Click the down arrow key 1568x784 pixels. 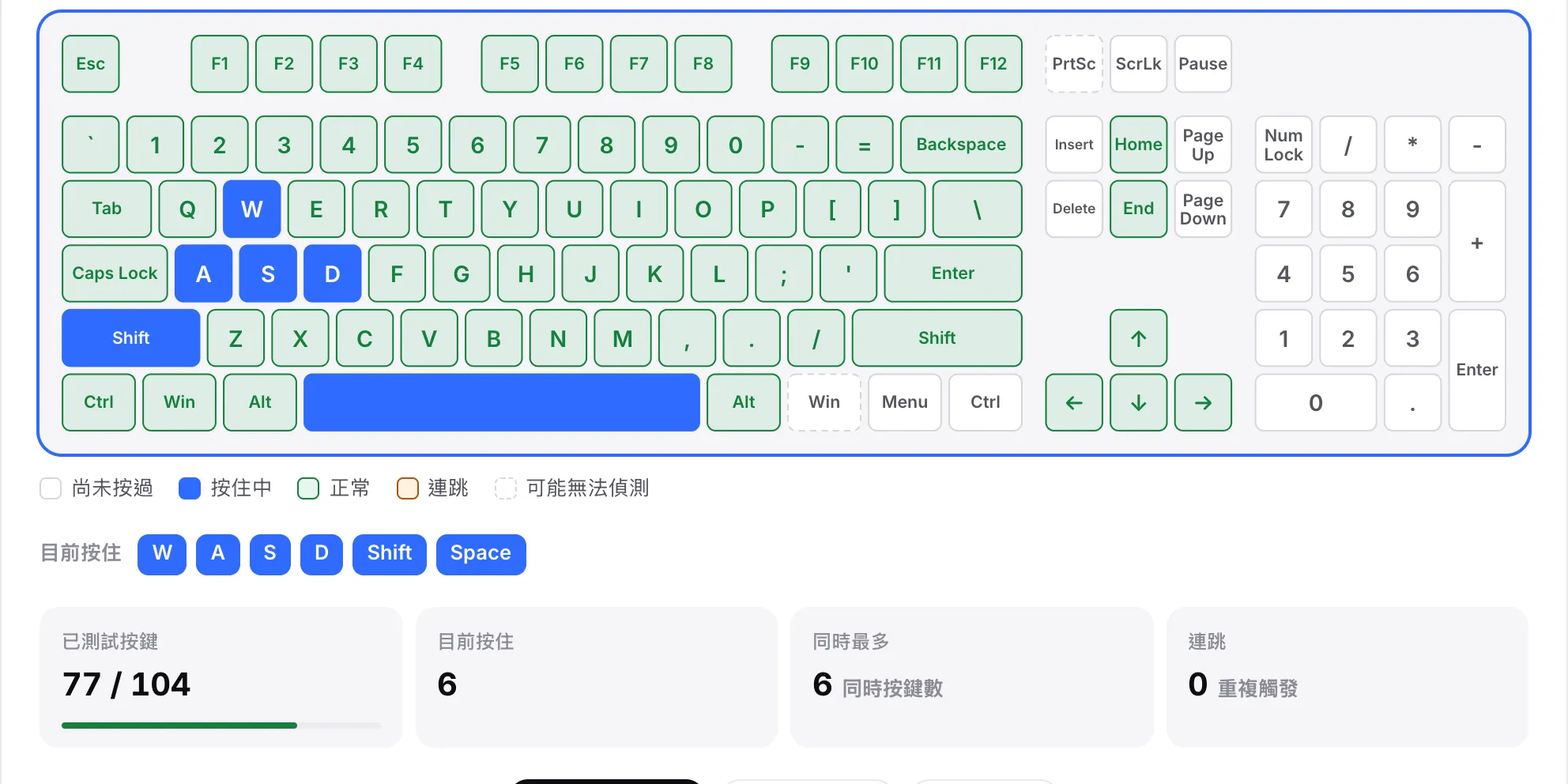tap(1138, 402)
